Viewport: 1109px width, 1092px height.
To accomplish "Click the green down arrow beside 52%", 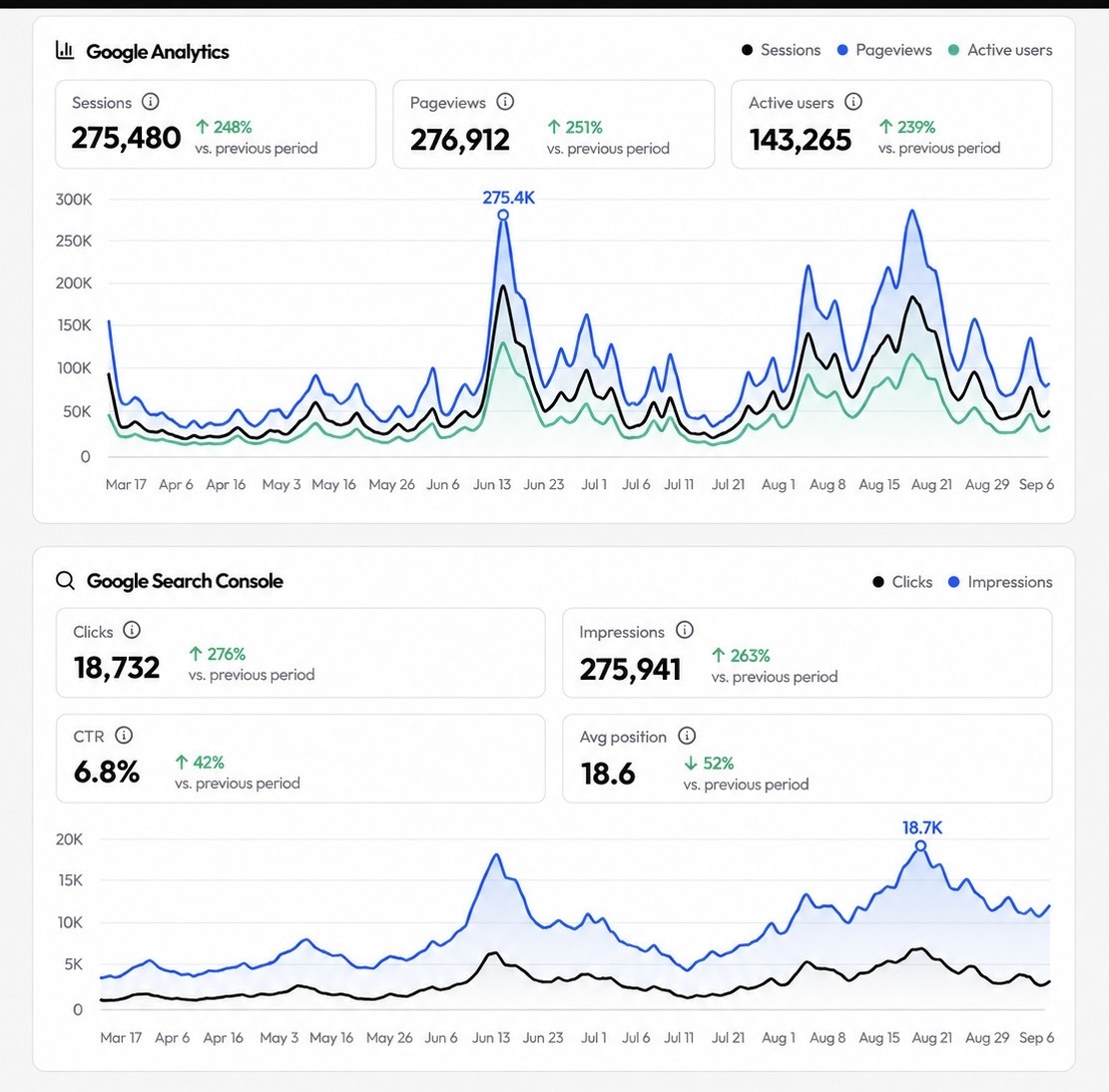I will tap(691, 764).
